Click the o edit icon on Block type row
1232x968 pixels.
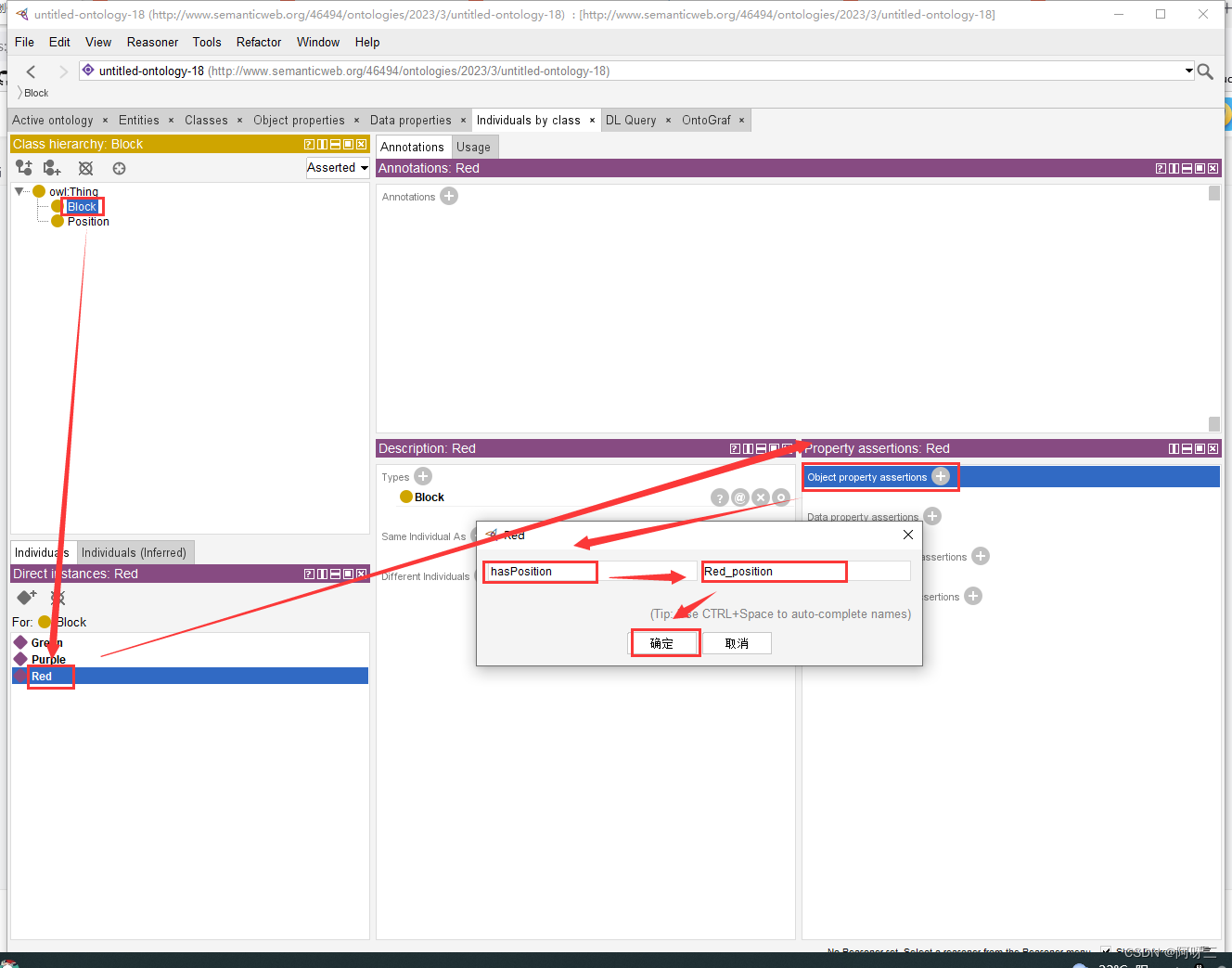pos(781,497)
